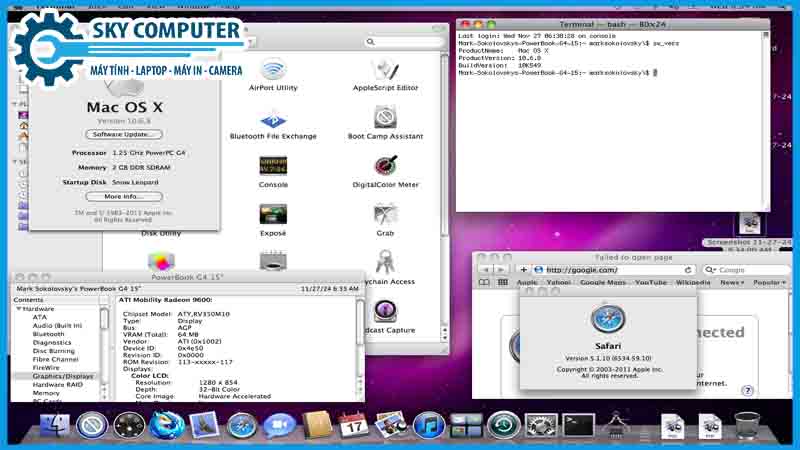Select Bluetooth in the Hardware contents list

[48, 334]
